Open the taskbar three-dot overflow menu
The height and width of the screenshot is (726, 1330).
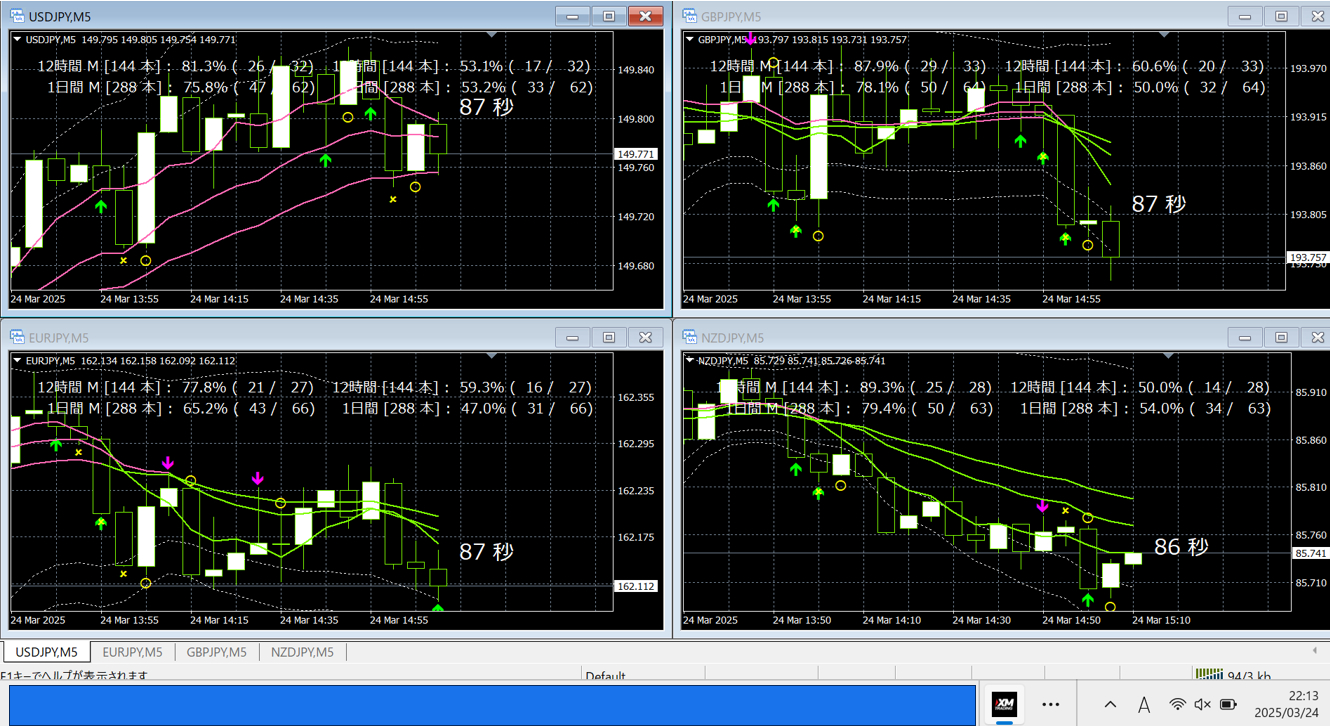pyautogui.click(x=1050, y=704)
